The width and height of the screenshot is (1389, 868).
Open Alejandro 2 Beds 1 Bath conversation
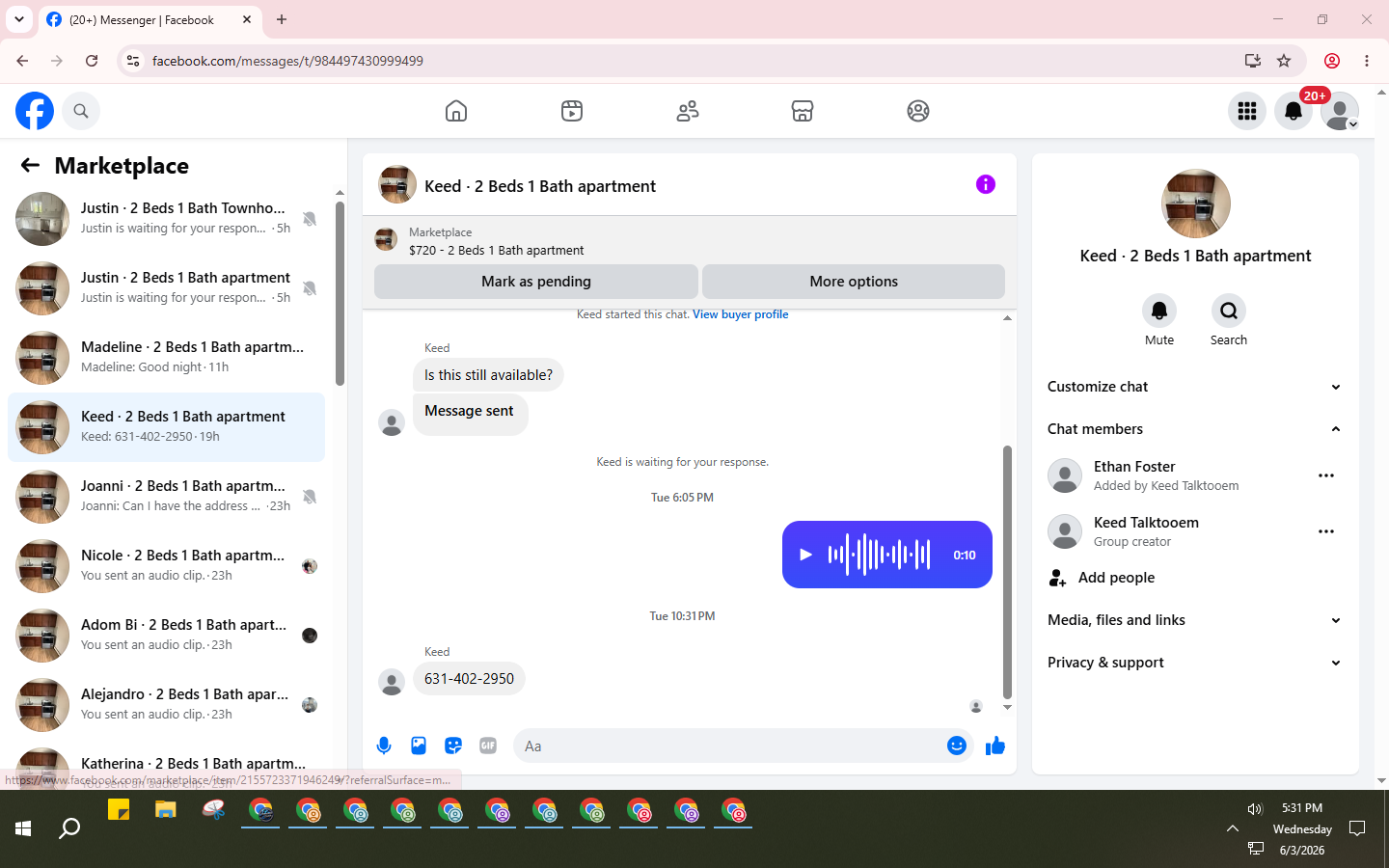[x=166, y=705]
